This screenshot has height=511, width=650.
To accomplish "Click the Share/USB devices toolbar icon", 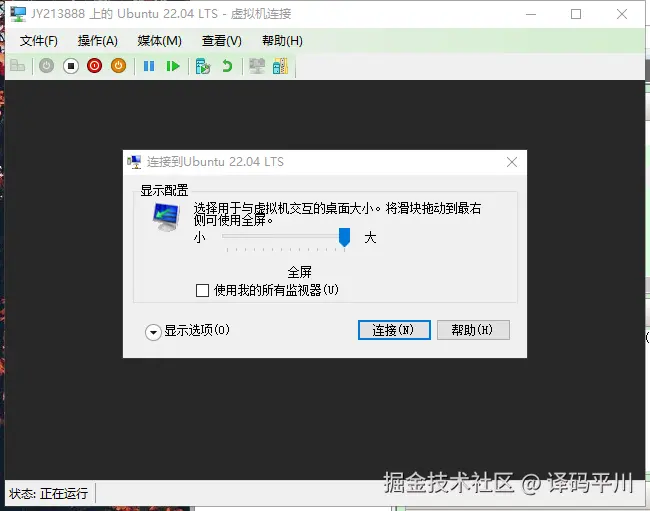I will coord(281,66).
